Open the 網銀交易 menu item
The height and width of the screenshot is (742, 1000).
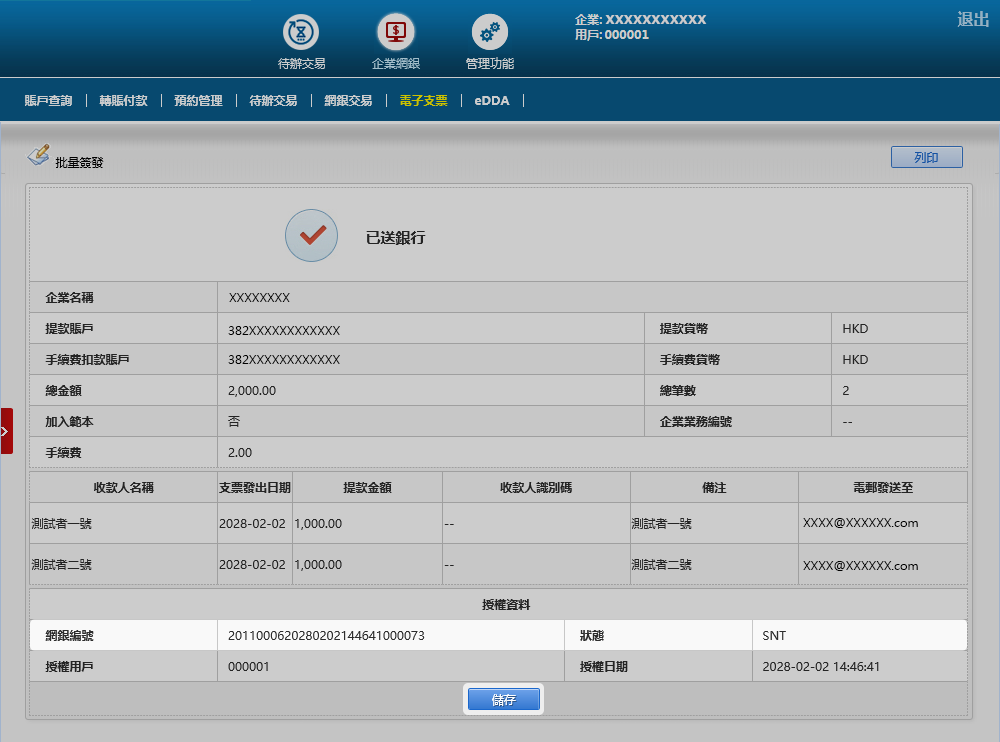(x=348, y=101)
